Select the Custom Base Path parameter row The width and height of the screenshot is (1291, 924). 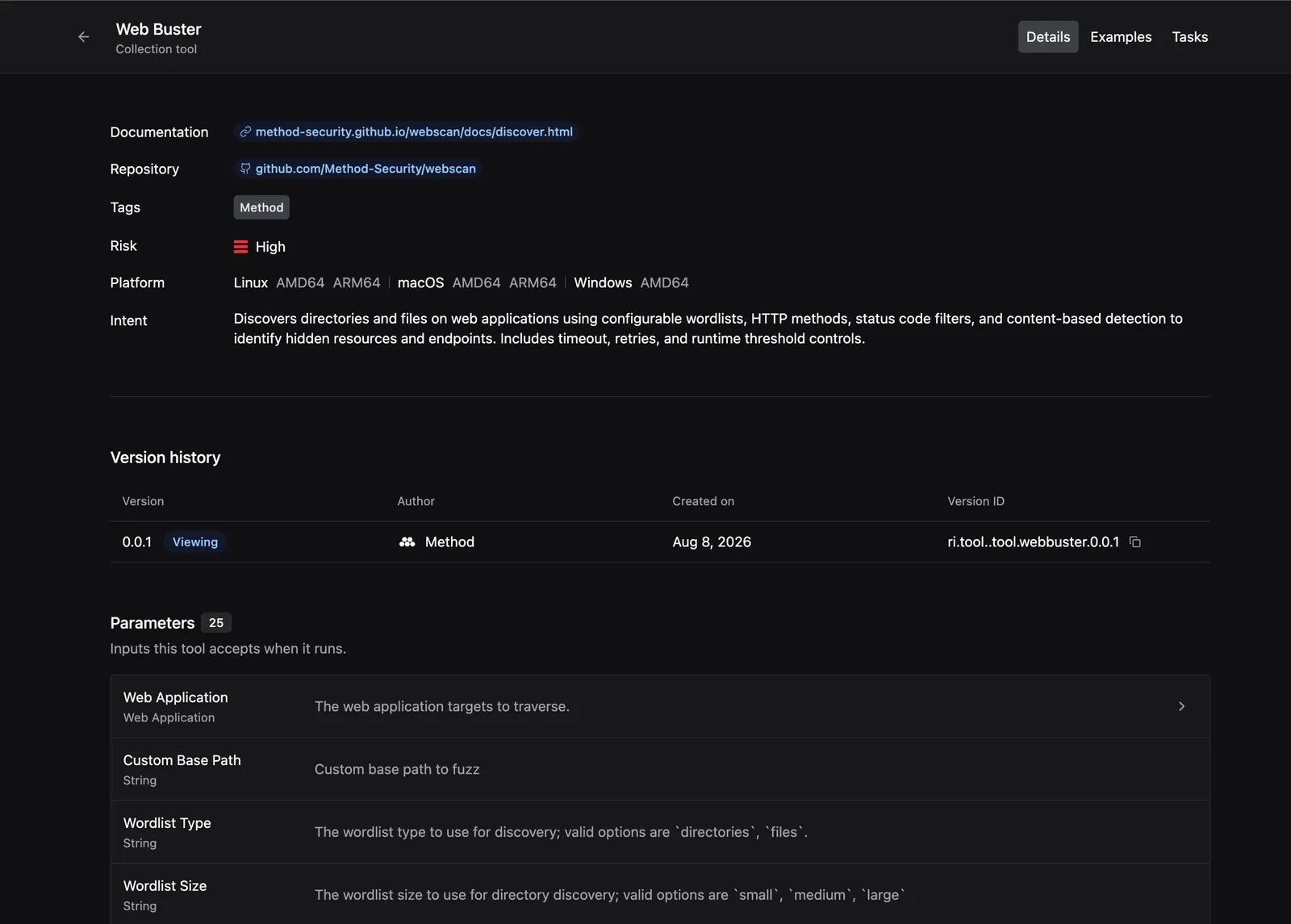pyautogui.click(x=660, y=769)
